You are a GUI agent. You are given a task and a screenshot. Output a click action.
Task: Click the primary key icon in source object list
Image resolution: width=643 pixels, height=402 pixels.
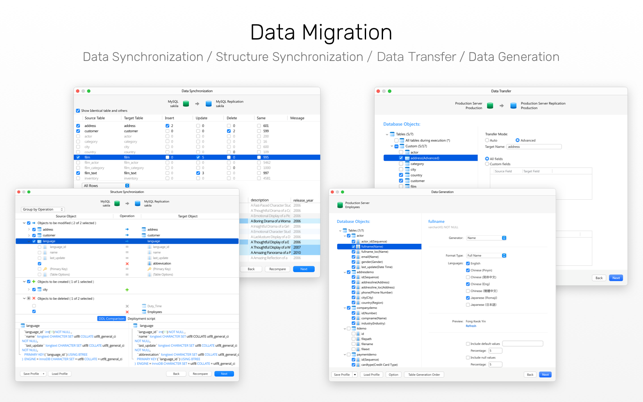(45, 269)
